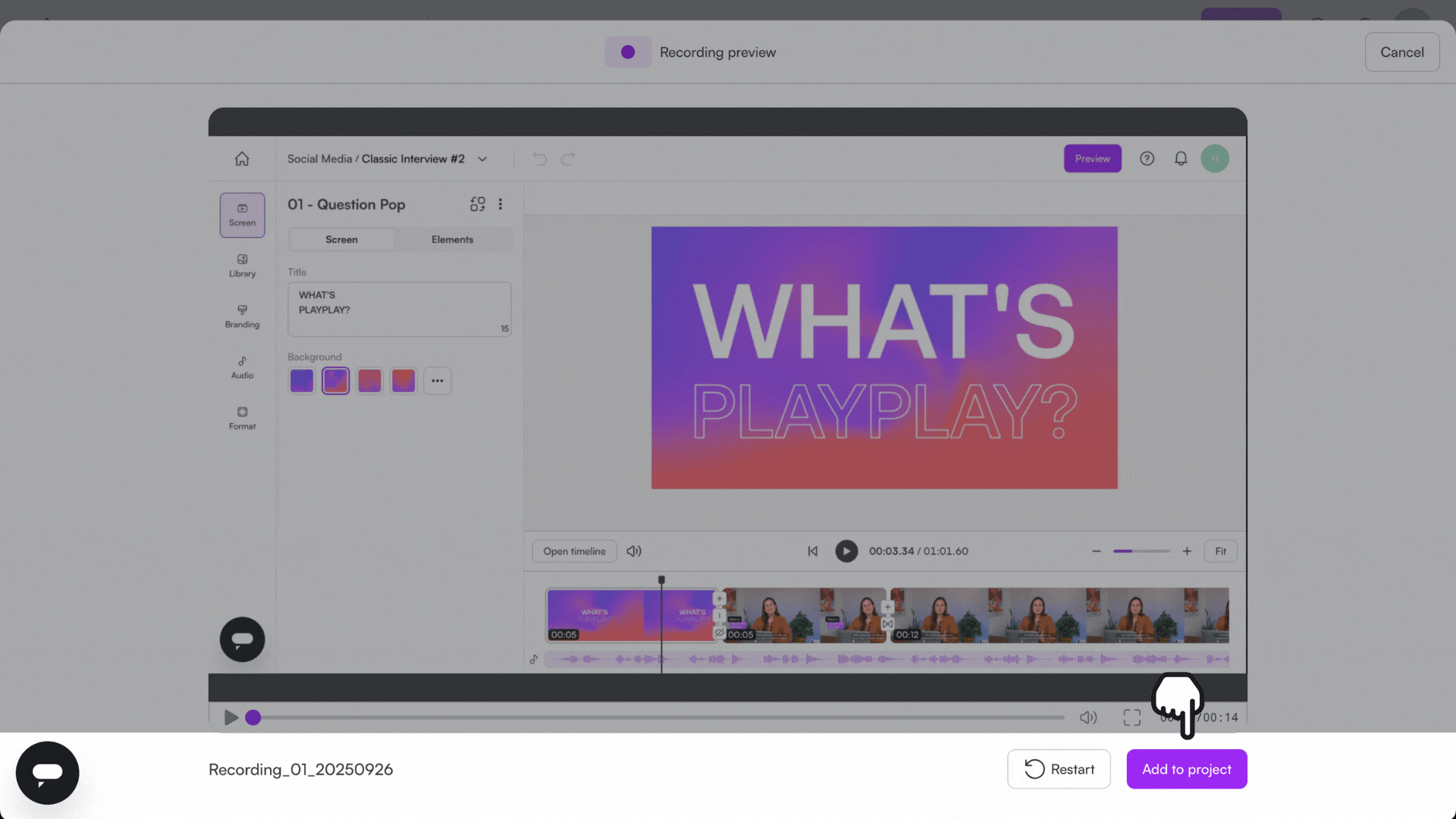Cancel the recording preview
This screenshot has width=1456, height=819.
pyautogui.click(x=1401, y=52)
